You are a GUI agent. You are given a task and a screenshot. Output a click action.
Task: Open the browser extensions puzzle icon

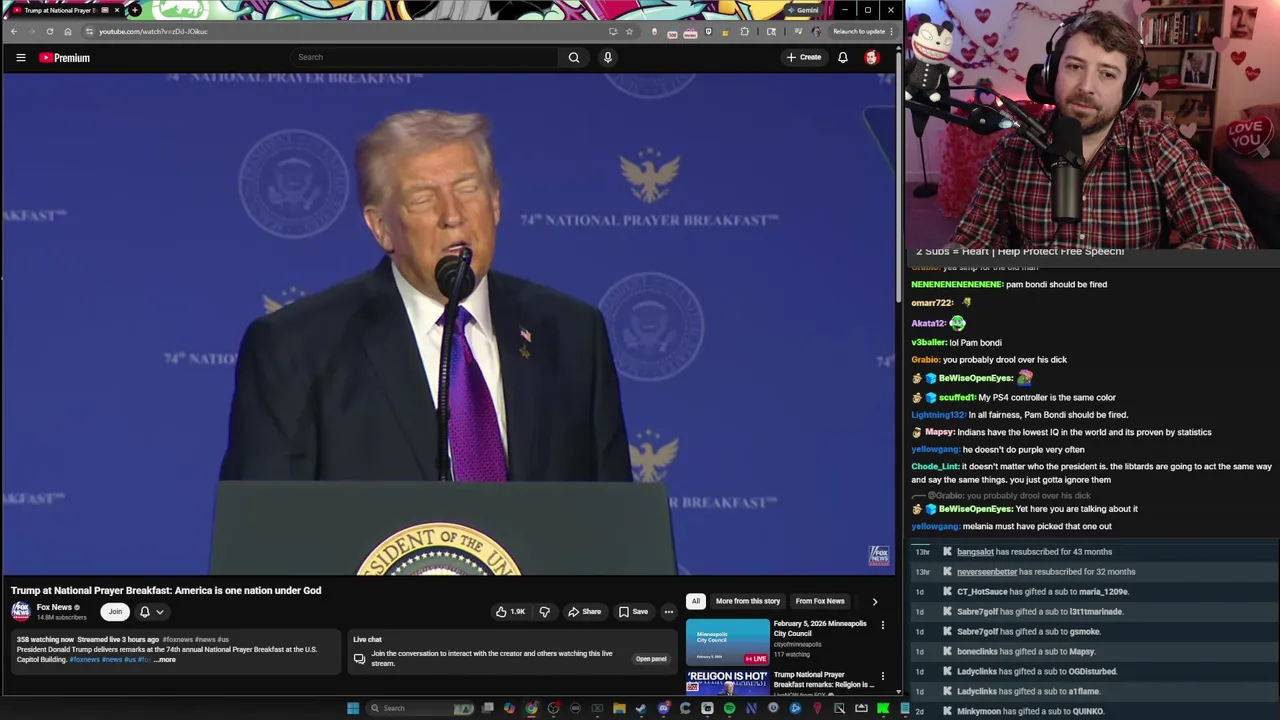point(744,31)
